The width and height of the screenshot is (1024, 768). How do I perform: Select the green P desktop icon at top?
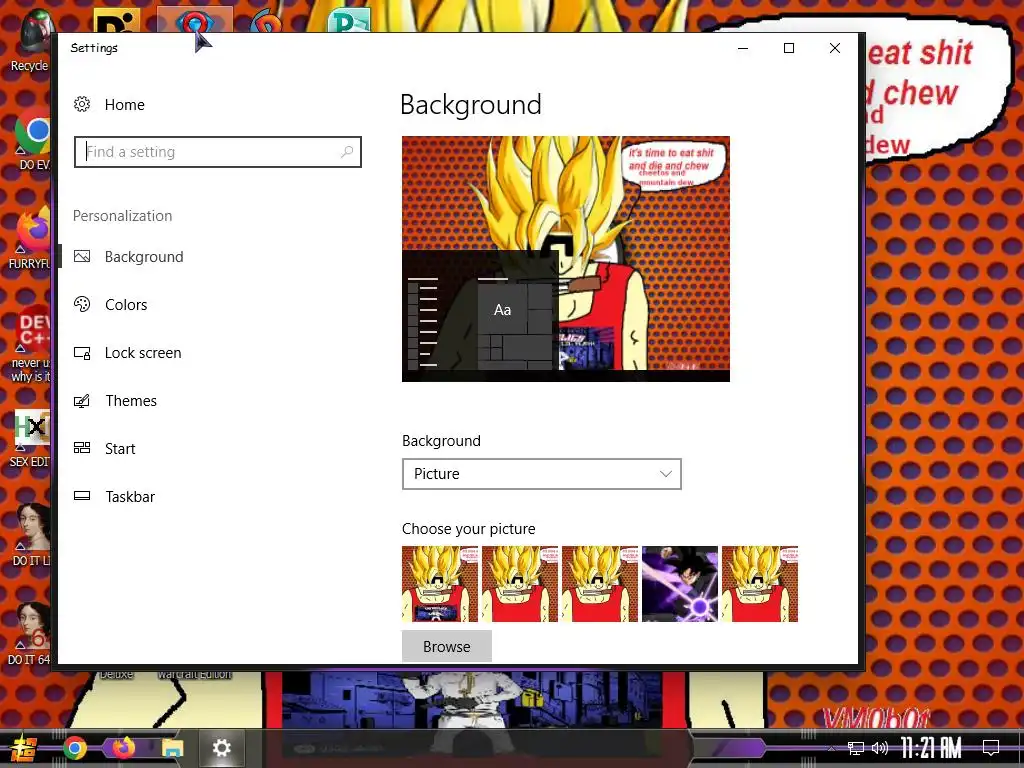pyautogui.click(x=349, y=20)
